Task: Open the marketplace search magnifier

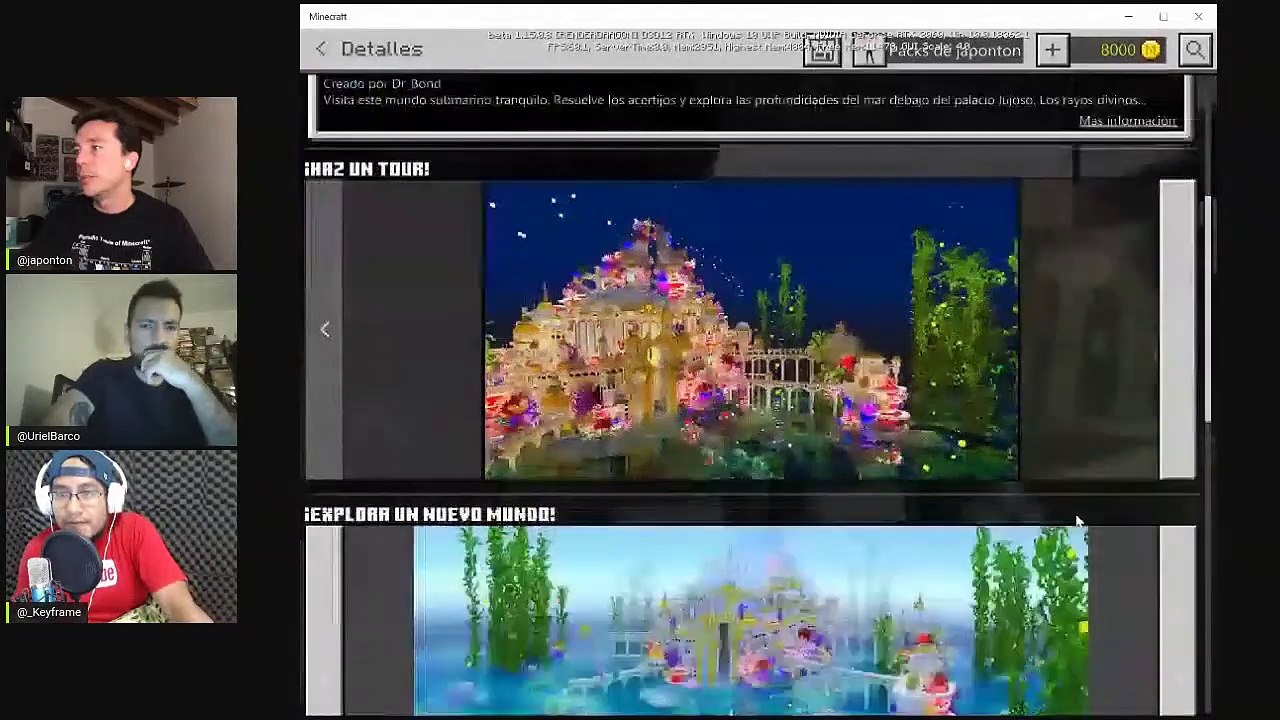Action: [x=1195, y=50]
